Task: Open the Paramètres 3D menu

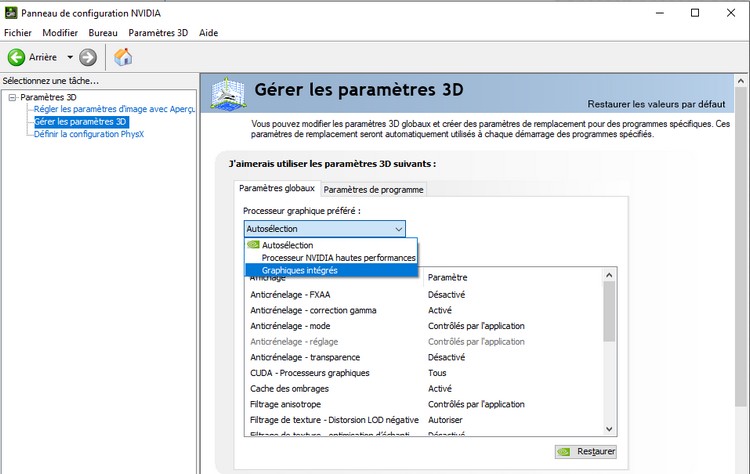Action: (x=158, y=33)
